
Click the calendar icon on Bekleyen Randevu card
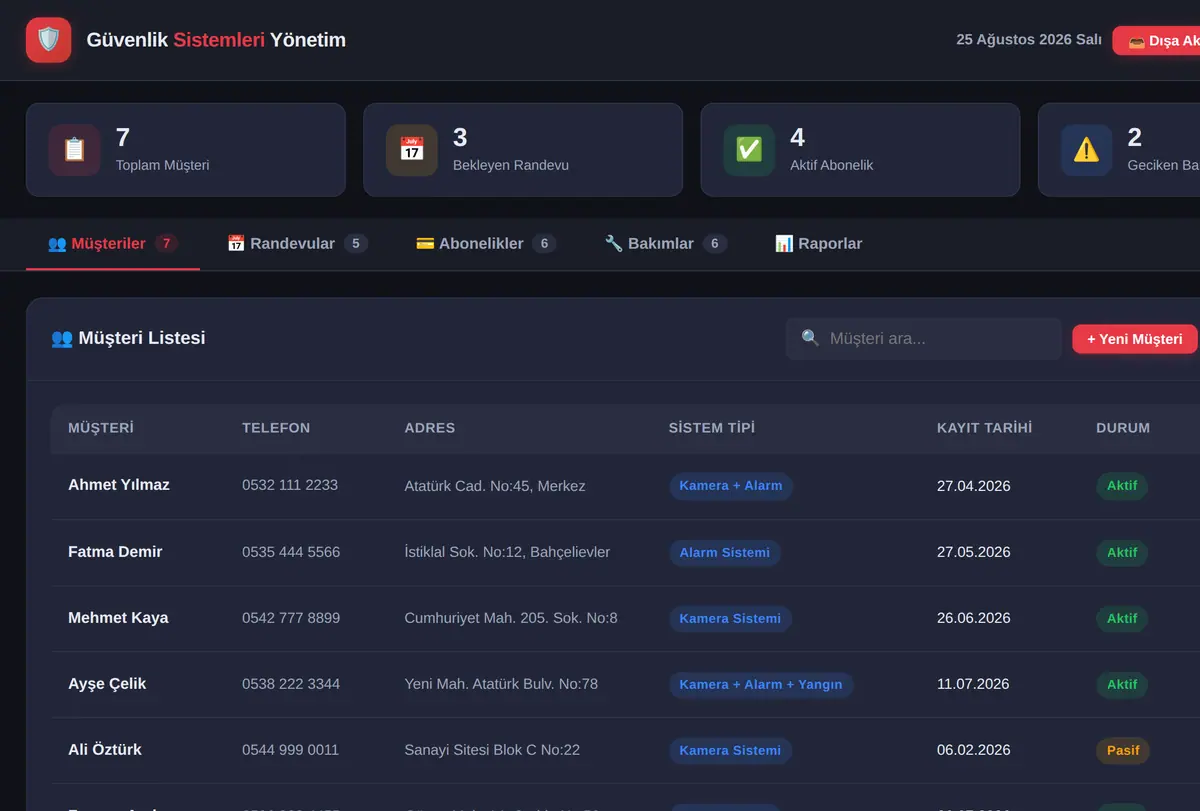click(412, 150)
